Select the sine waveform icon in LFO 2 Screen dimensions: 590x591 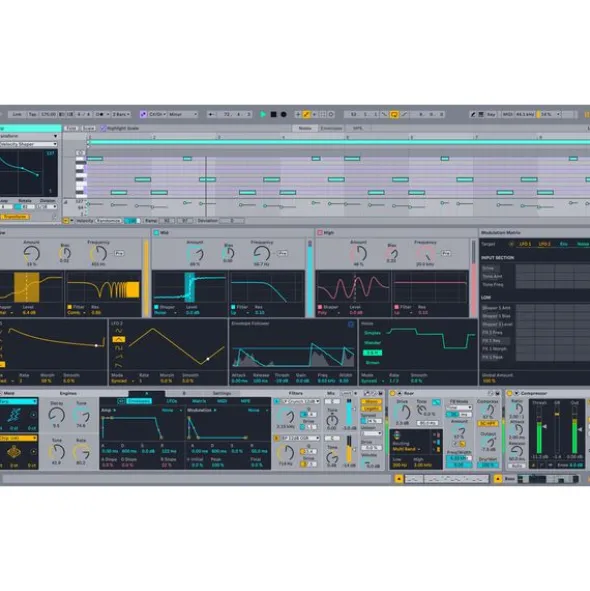tap(119, 331)
